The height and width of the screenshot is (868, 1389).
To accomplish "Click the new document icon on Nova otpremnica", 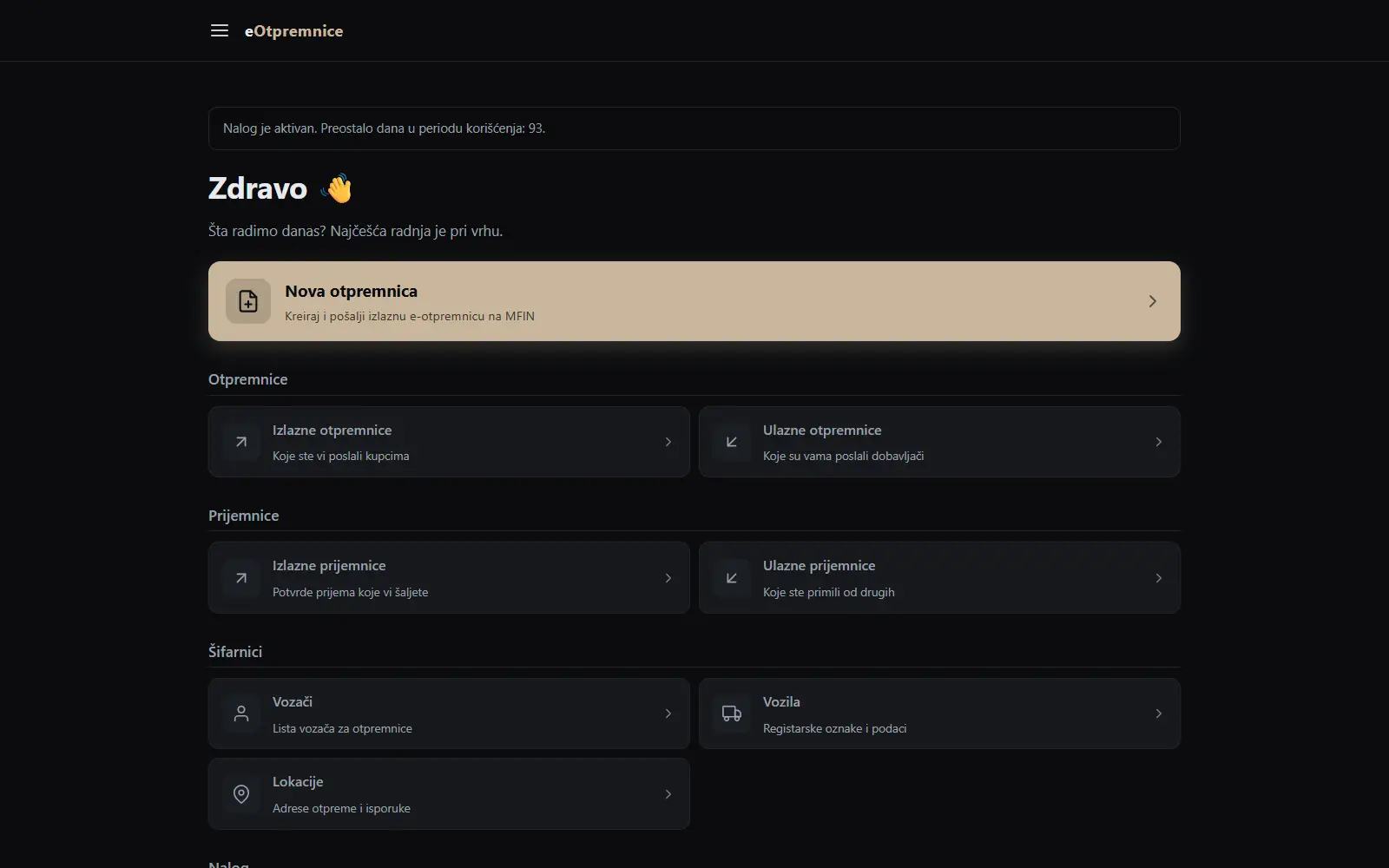I will coord(248,301).
